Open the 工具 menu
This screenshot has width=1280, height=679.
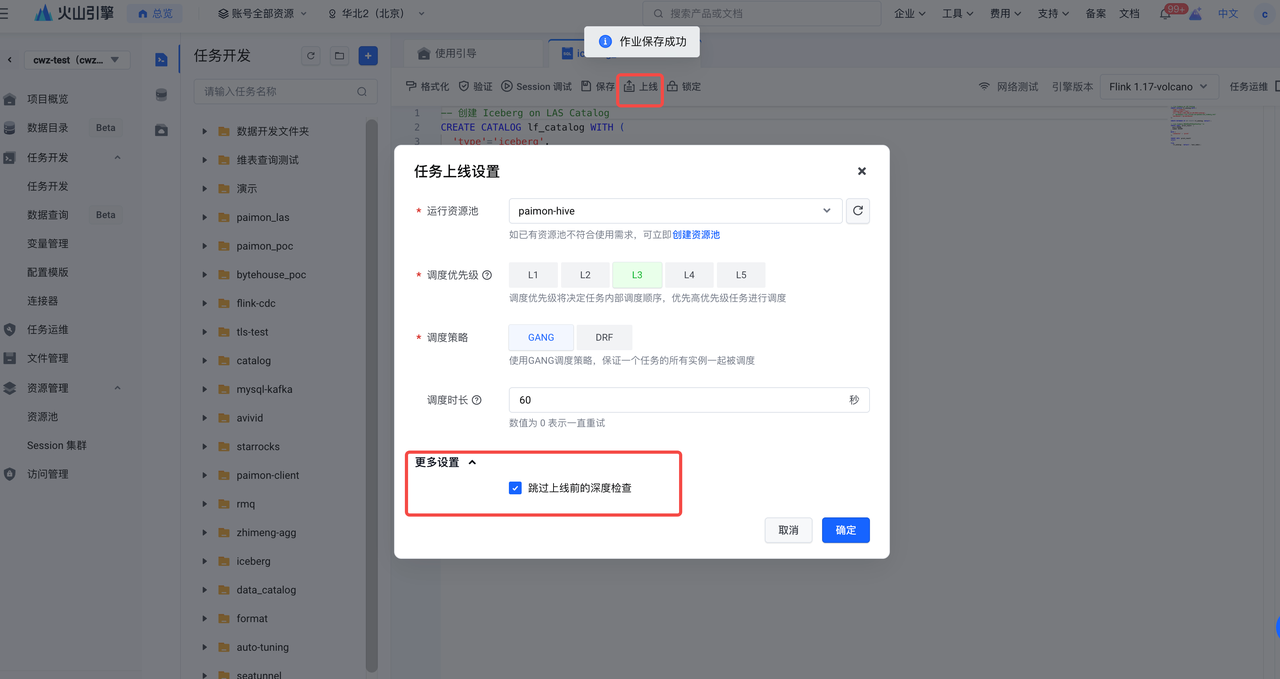click(957, 14)
